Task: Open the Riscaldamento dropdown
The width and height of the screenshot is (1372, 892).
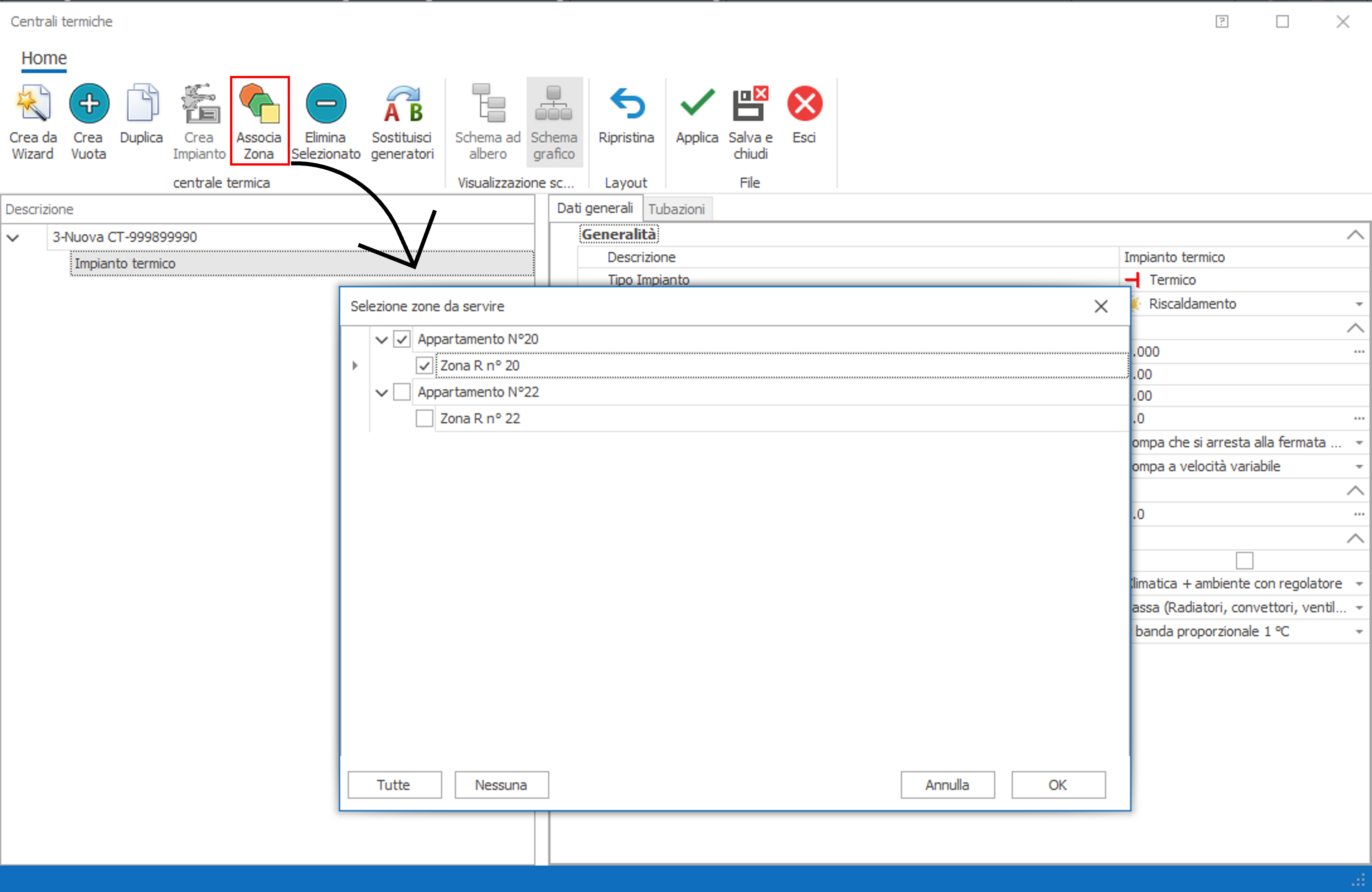Action: (x=1358, y=305)
